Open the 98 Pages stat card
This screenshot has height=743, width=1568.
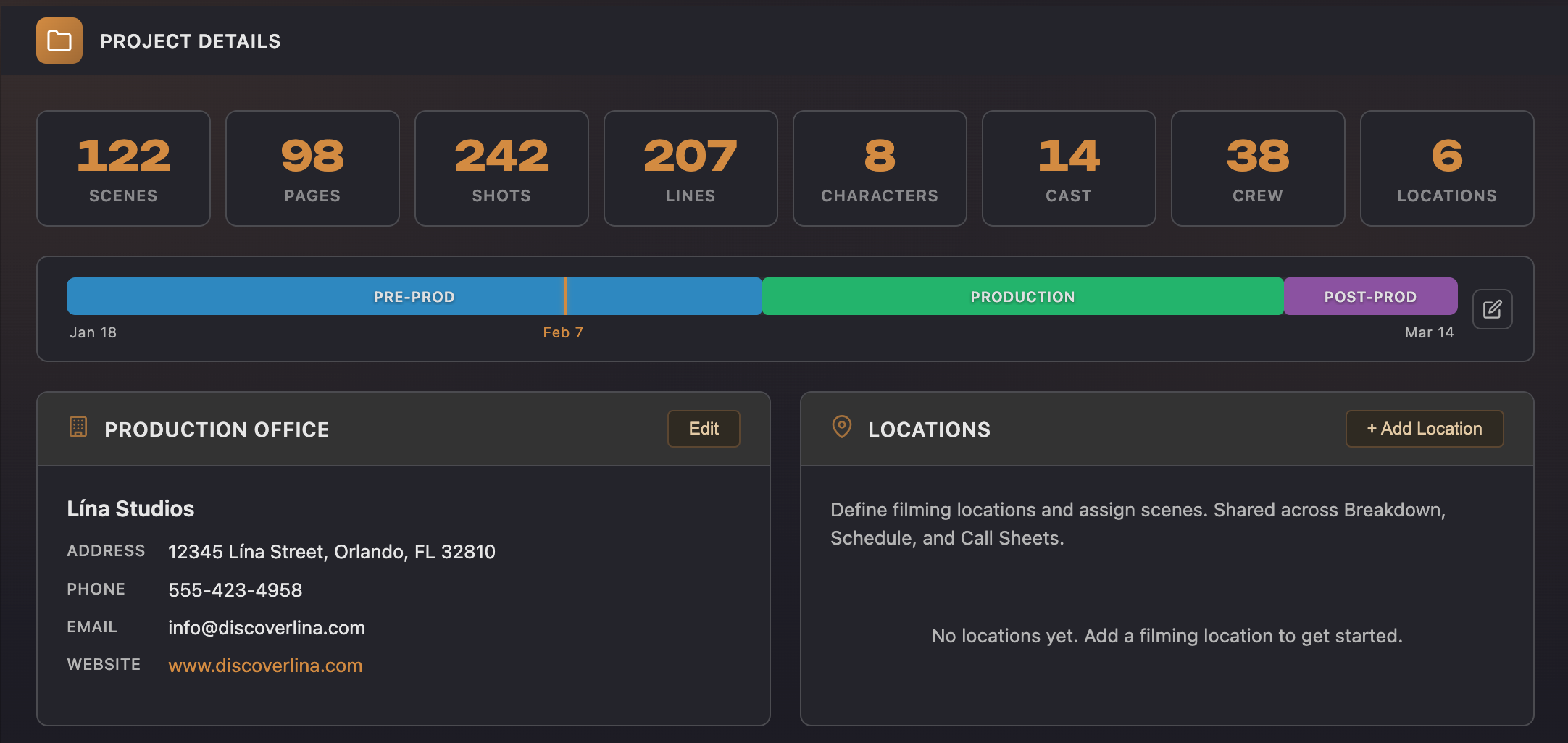312,168
